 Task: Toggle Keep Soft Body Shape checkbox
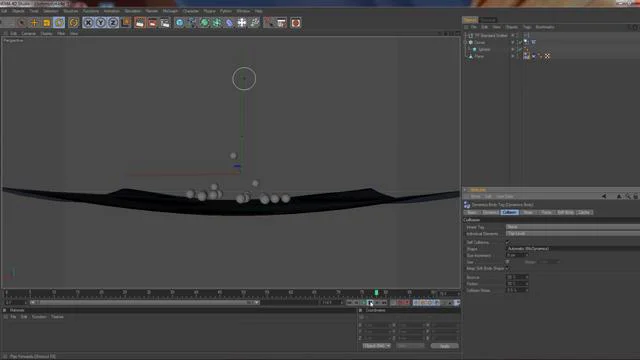(x=507, y=269)
